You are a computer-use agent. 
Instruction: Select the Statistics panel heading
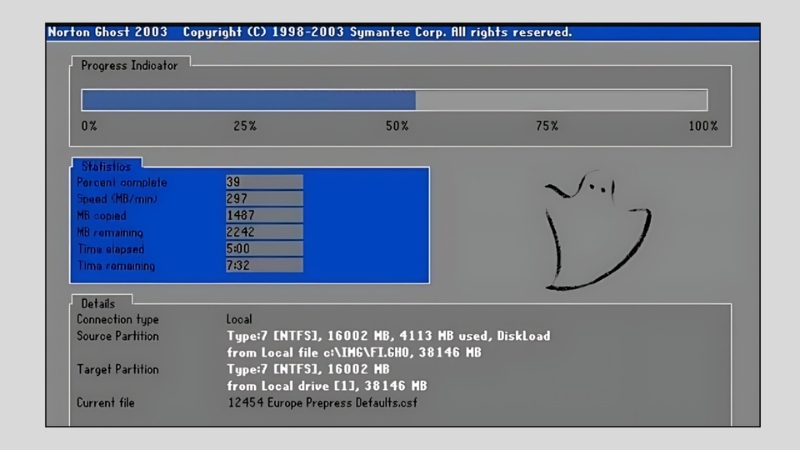[106, 166]
